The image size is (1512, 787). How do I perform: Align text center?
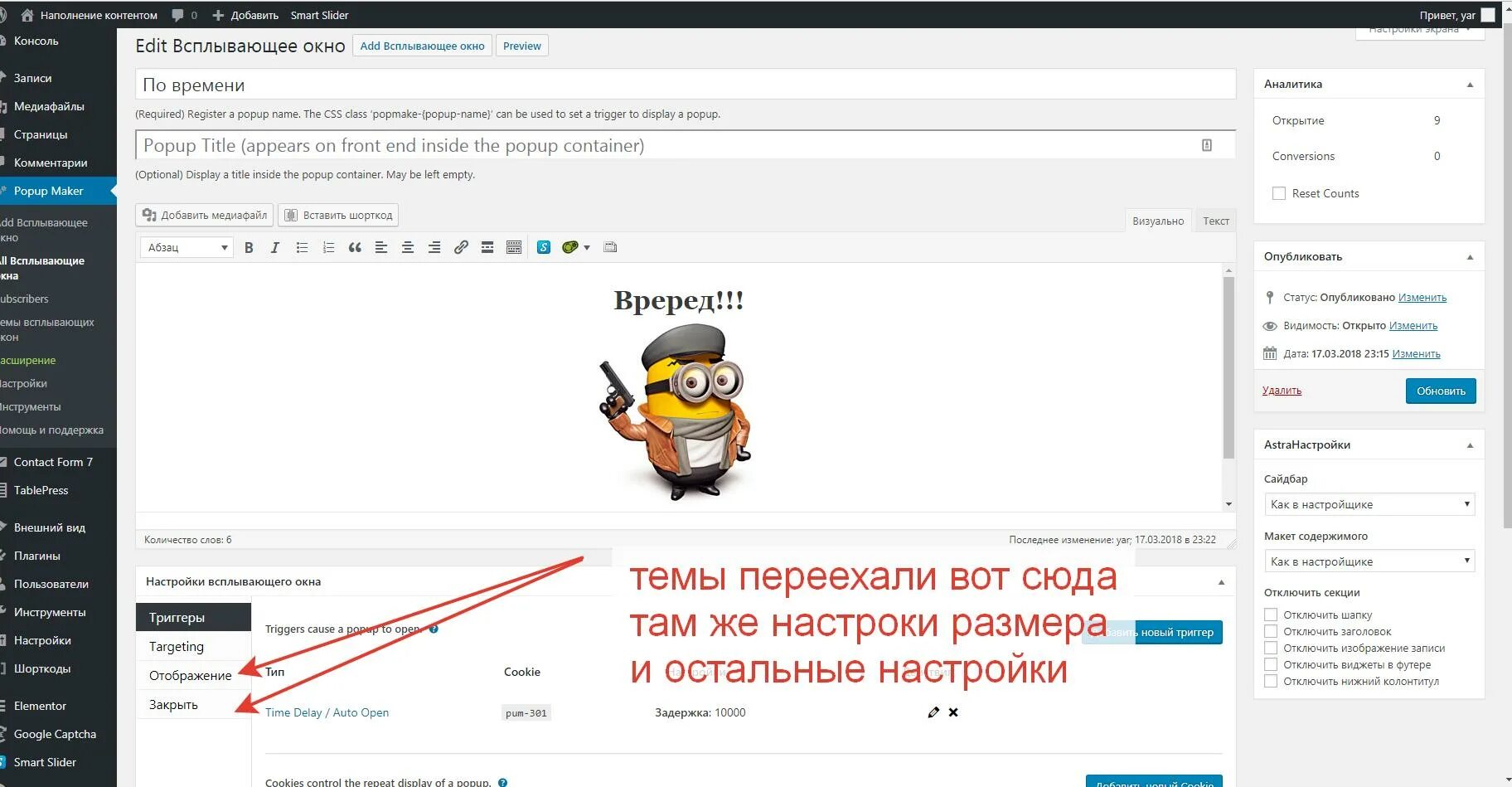click(408, 247)
